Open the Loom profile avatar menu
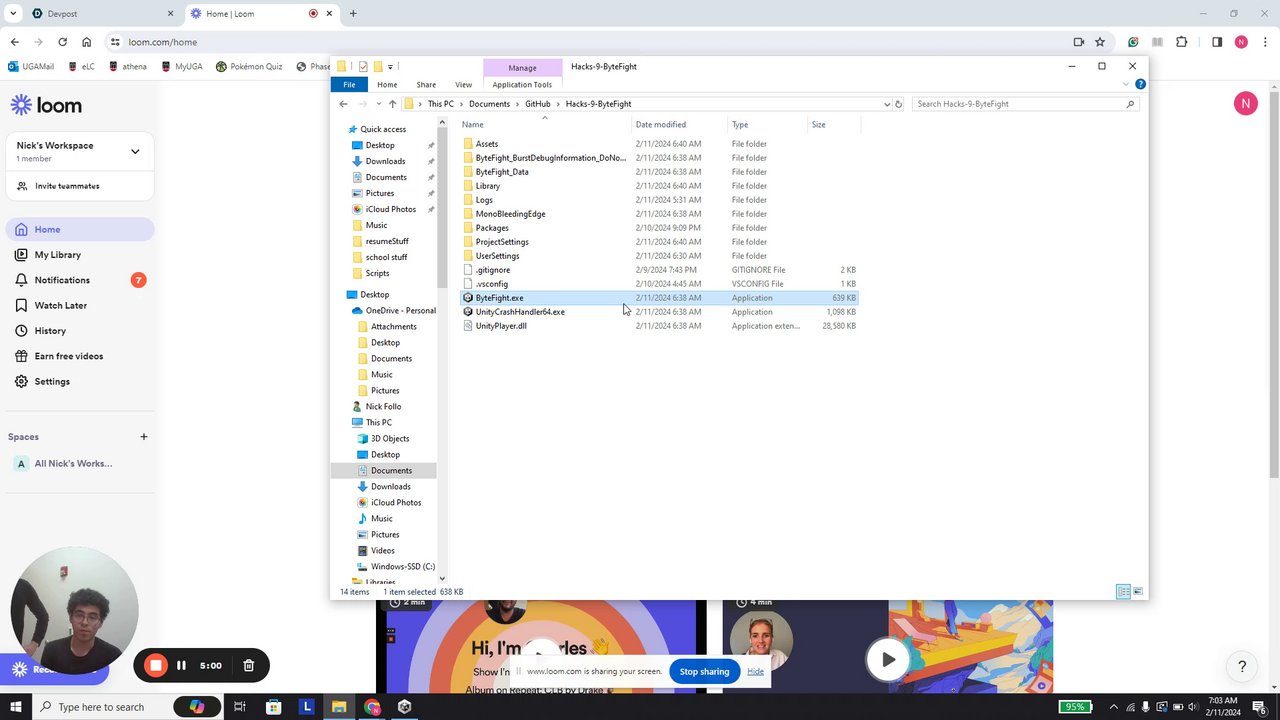The width and height of the screenshot is (1280, 720). point(1245,103)
